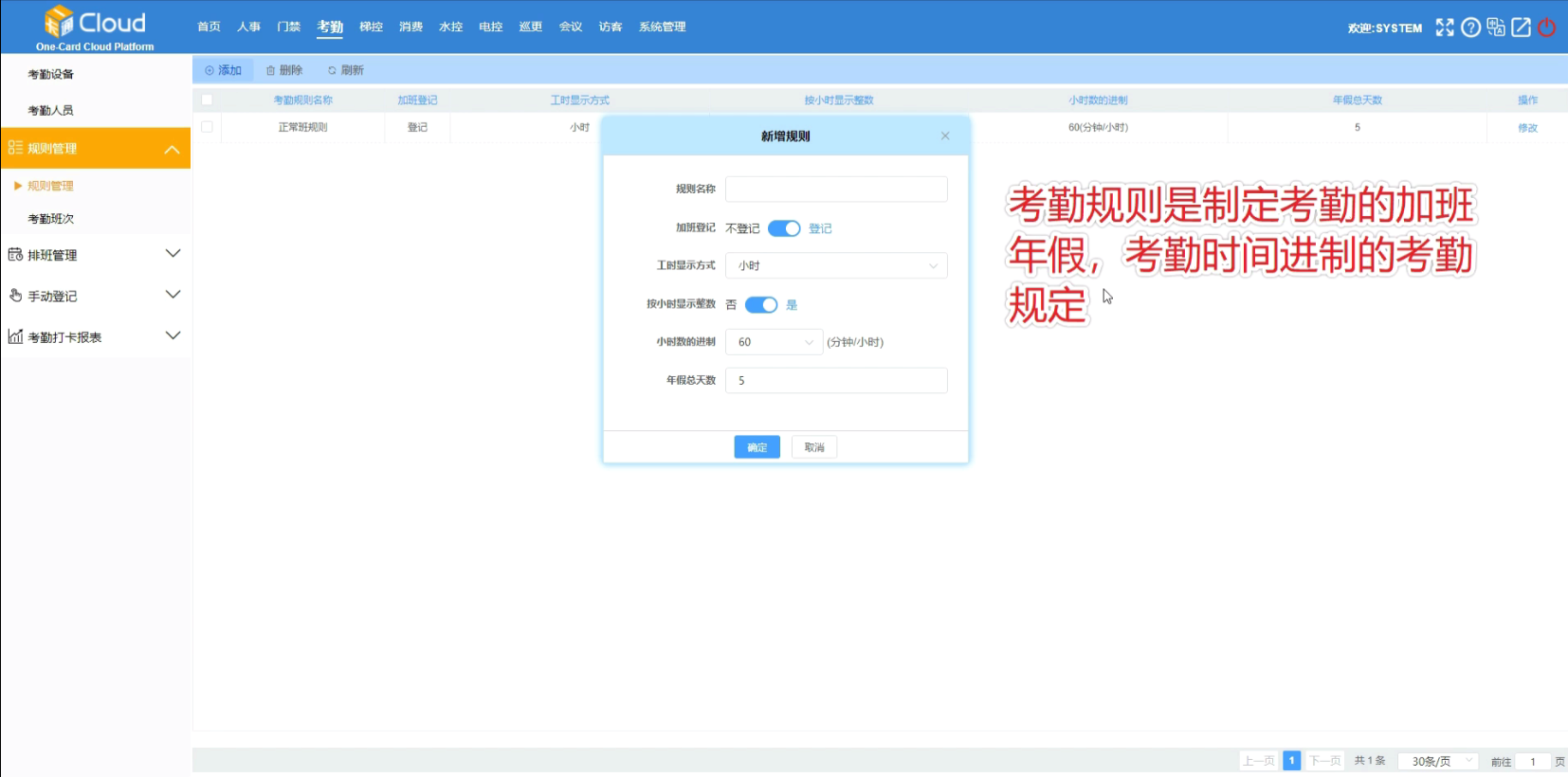The width and height of the screenshot is (1568, 777).
Task: Close the 新增规则 dialog with X
Action: (x=945, y=136)
